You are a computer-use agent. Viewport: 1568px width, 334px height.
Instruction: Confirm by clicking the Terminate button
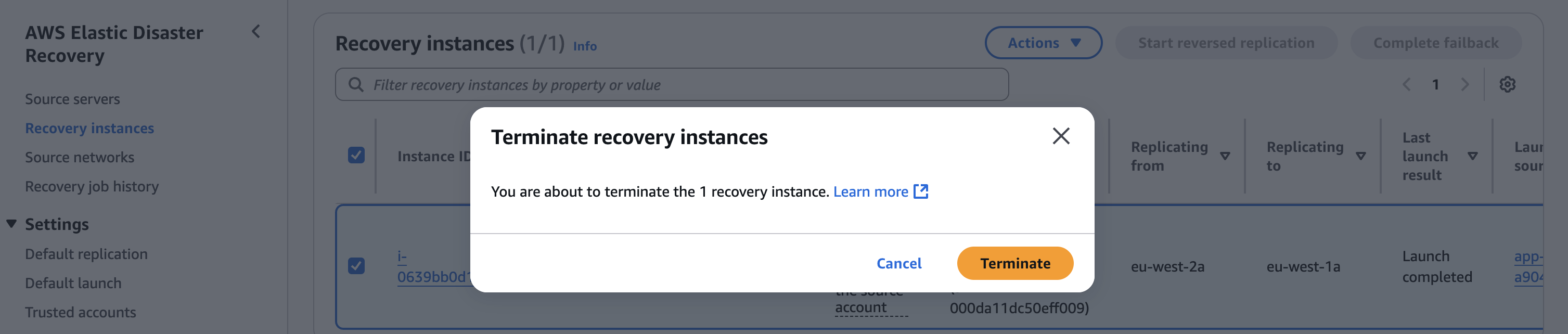point(1014,263)
